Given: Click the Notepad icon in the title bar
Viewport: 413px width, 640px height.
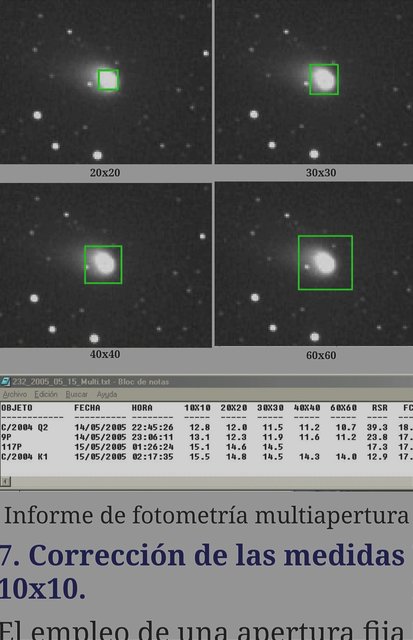Looking at the screenshot, I should tap(5, 382).
